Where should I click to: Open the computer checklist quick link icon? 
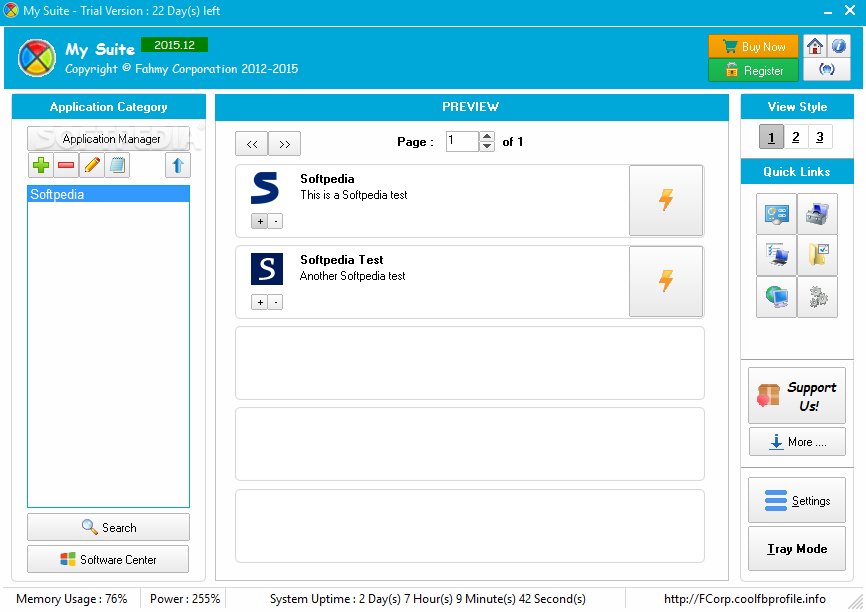coord(777,255)
